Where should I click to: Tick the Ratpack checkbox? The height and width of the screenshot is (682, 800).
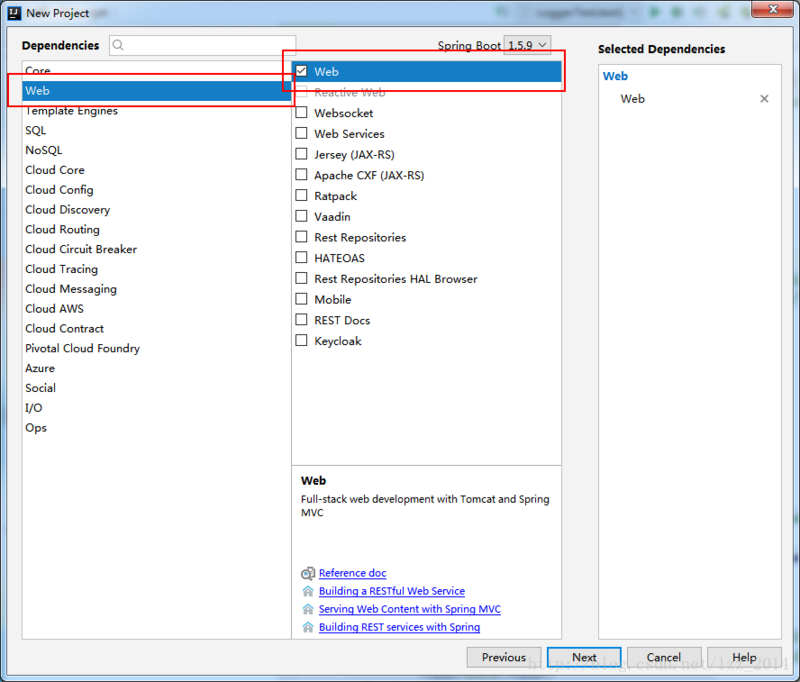(302, 196)
